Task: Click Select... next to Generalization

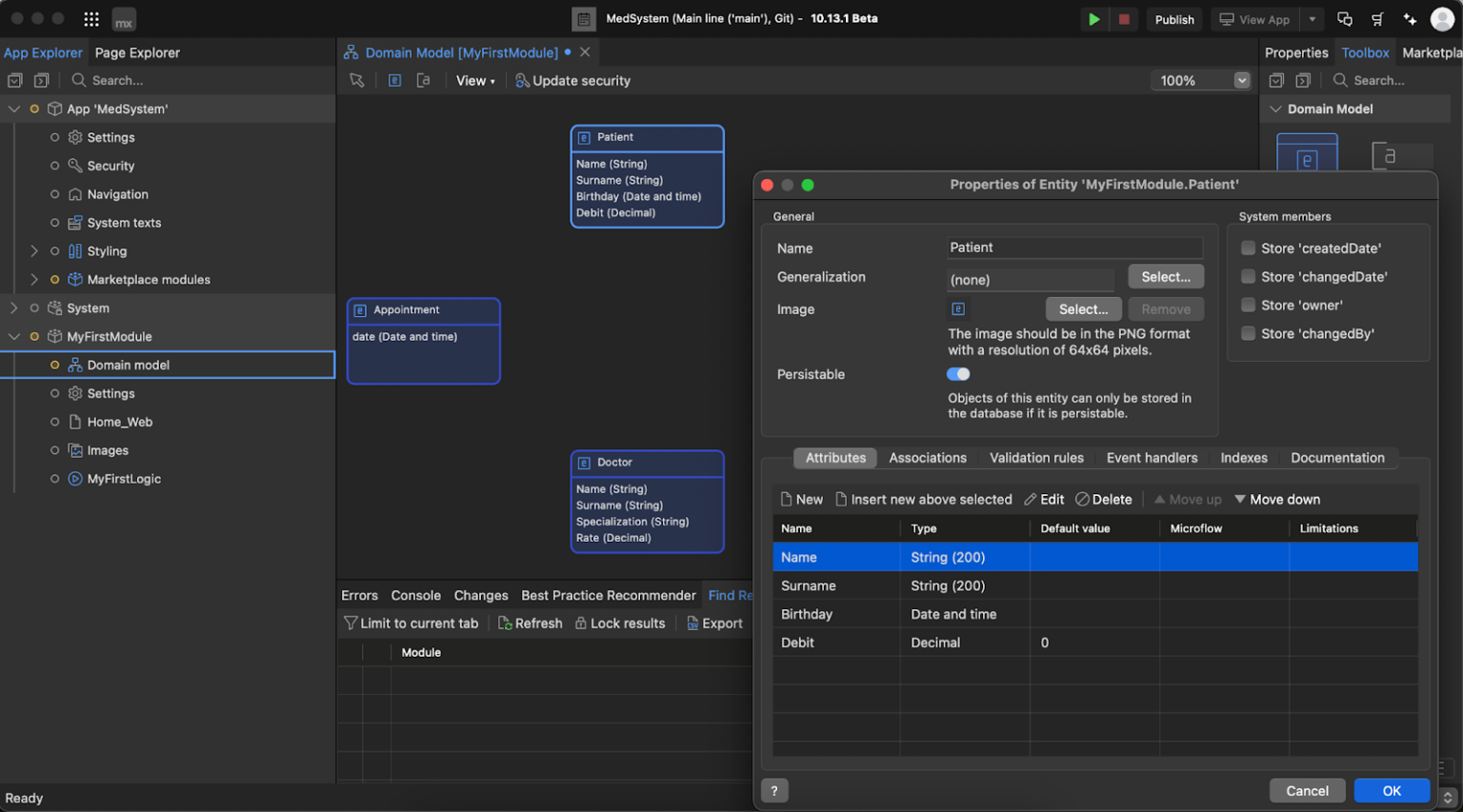Action: (1166, 276)
